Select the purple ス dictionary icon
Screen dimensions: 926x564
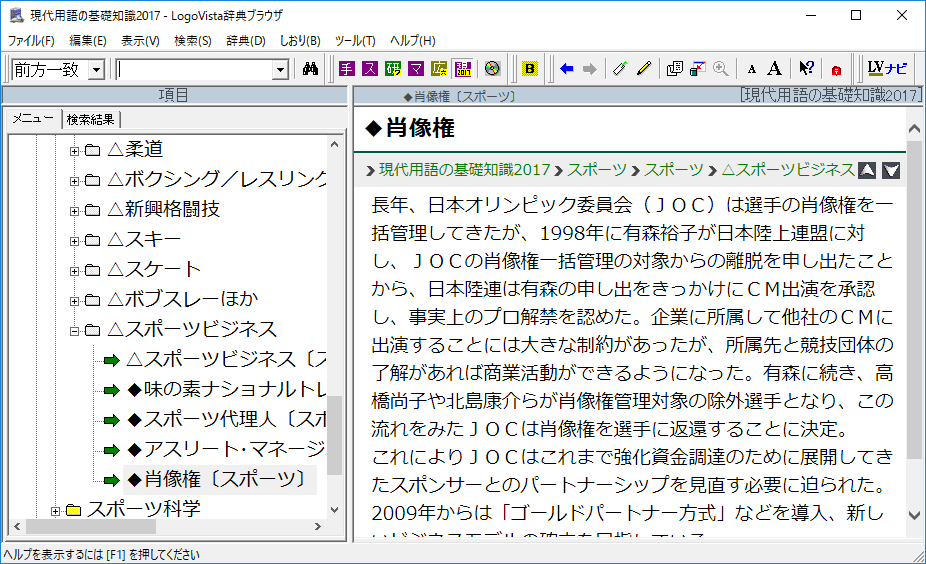(x=370, y=69)
